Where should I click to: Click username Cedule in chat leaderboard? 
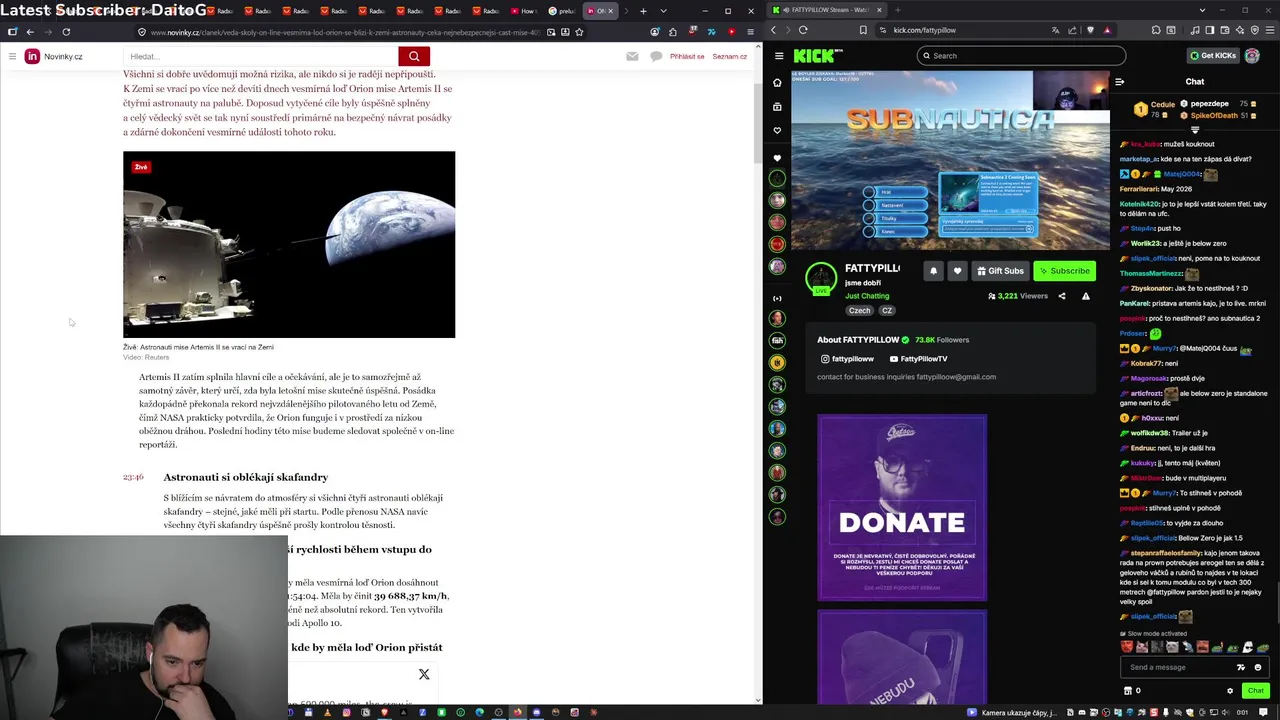(x=1162, y=104)
